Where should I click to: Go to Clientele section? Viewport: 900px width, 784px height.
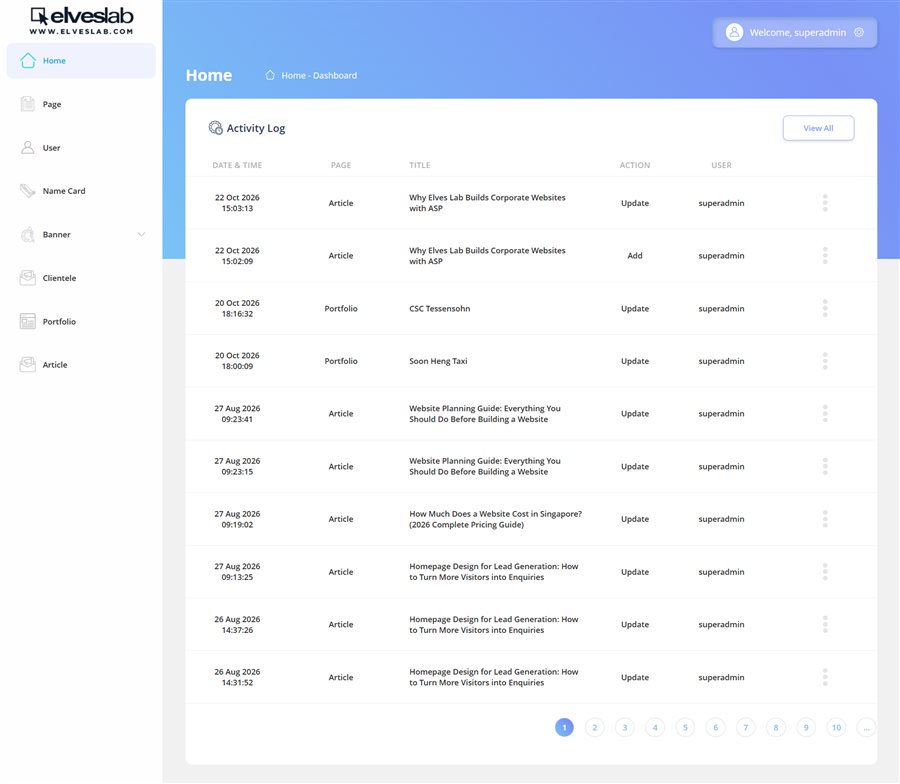click(81, 278)
